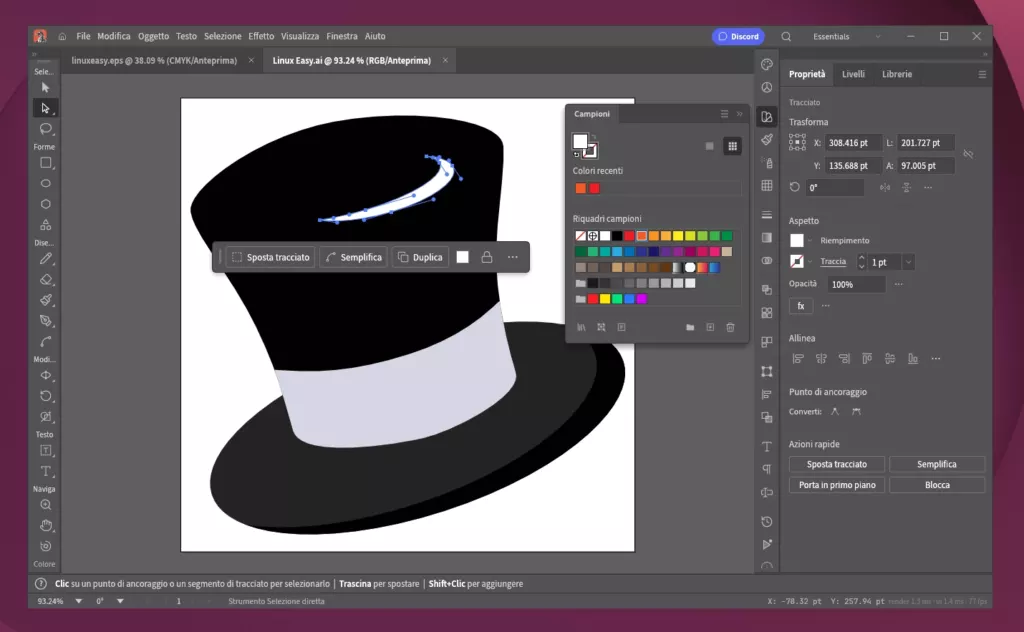Select the Selection arrow tool
1024x632 pixels.
click(x=45, y=87)
